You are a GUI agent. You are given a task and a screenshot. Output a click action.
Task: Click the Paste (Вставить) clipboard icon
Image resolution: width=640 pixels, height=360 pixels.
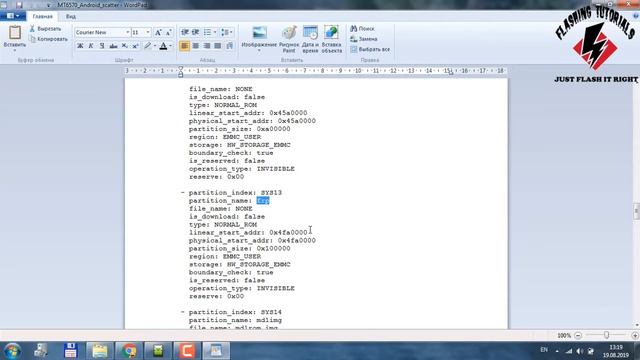tap(15, 32)
